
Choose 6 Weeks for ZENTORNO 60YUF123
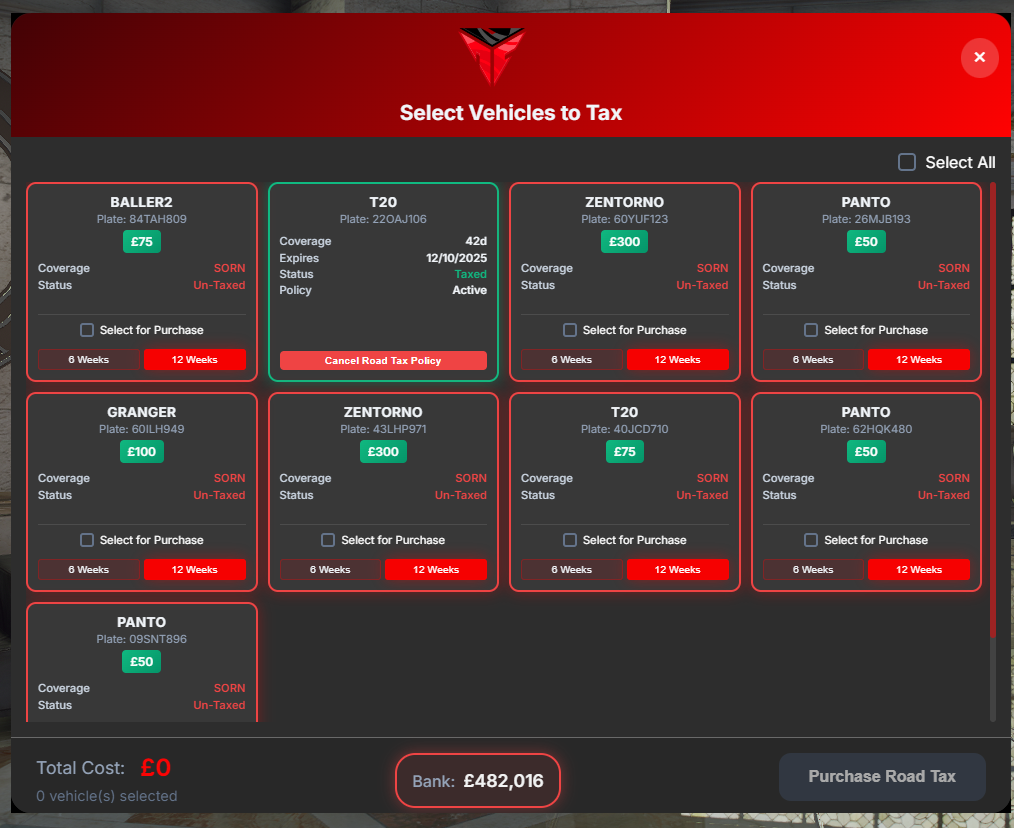[572, 360]
